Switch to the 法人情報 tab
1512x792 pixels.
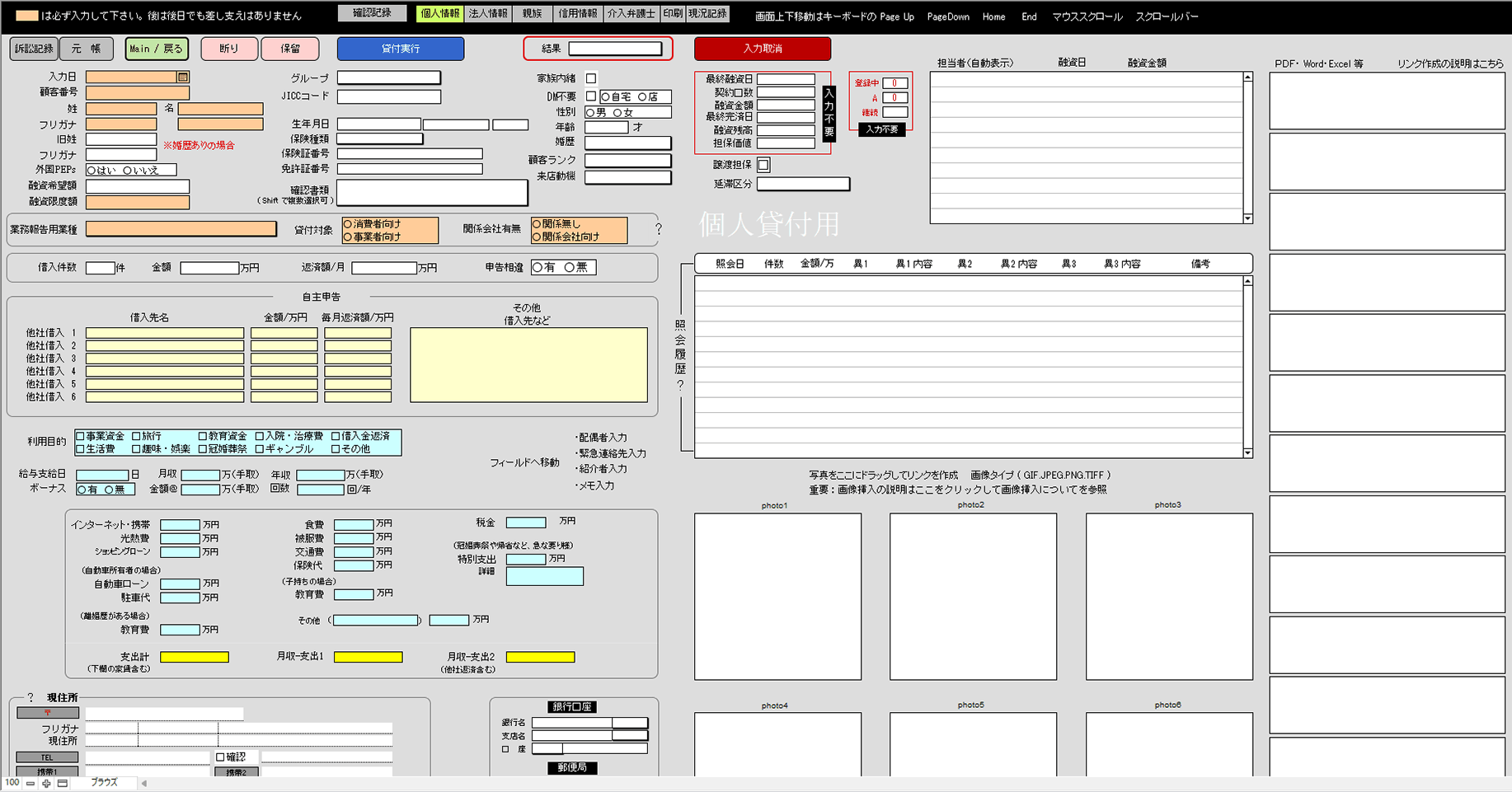point(488,13)
